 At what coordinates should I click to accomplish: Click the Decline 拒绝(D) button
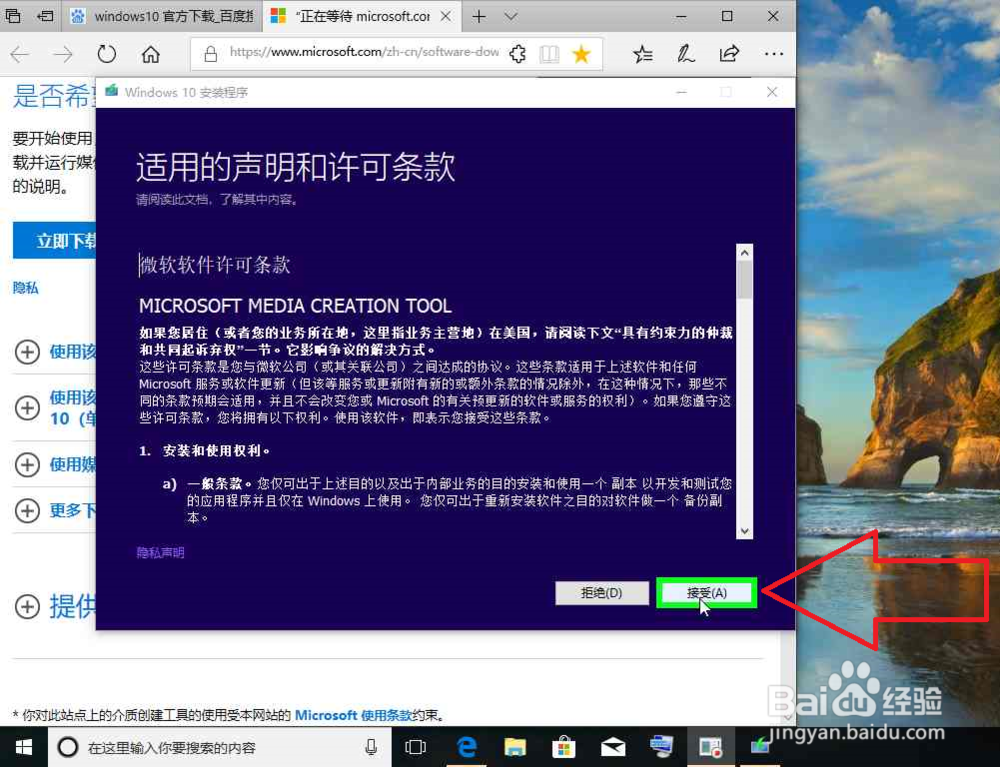[x=601, y=593]
